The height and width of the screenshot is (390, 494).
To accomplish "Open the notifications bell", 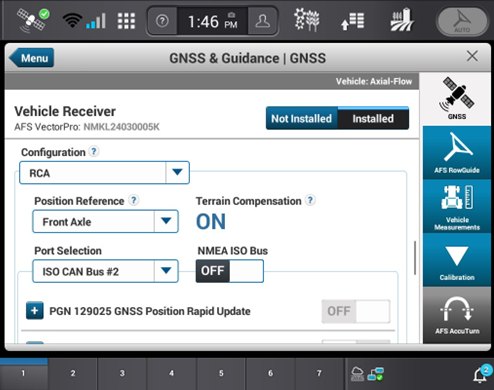I will point(482,374).
